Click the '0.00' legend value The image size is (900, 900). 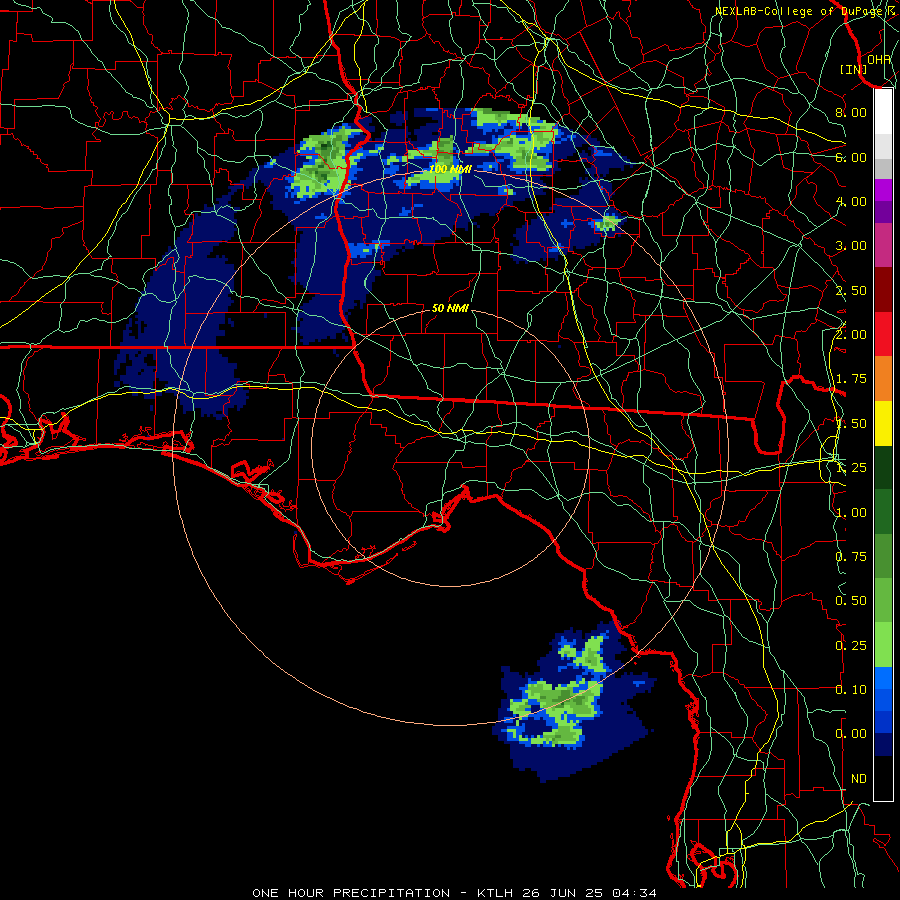[x=851, y=734]
